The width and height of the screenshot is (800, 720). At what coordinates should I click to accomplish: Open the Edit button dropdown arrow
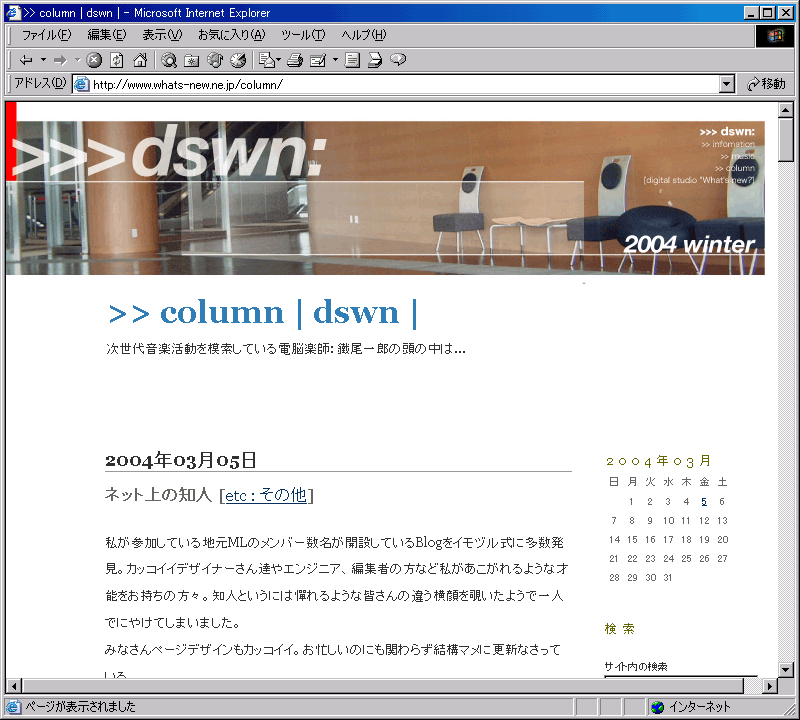point(335,60)
